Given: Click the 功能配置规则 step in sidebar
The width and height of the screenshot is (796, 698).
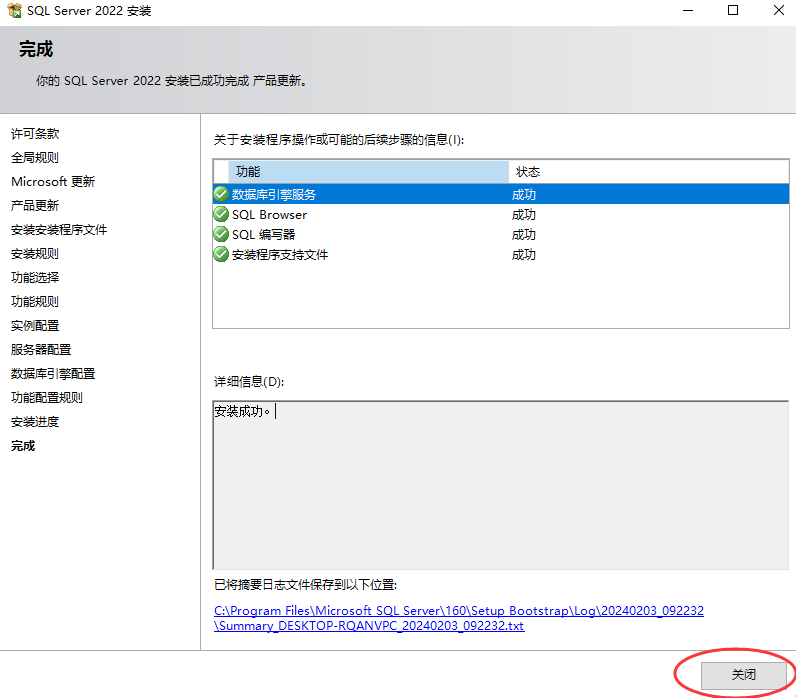Looking at the screenshot, I should coord(47,397).
